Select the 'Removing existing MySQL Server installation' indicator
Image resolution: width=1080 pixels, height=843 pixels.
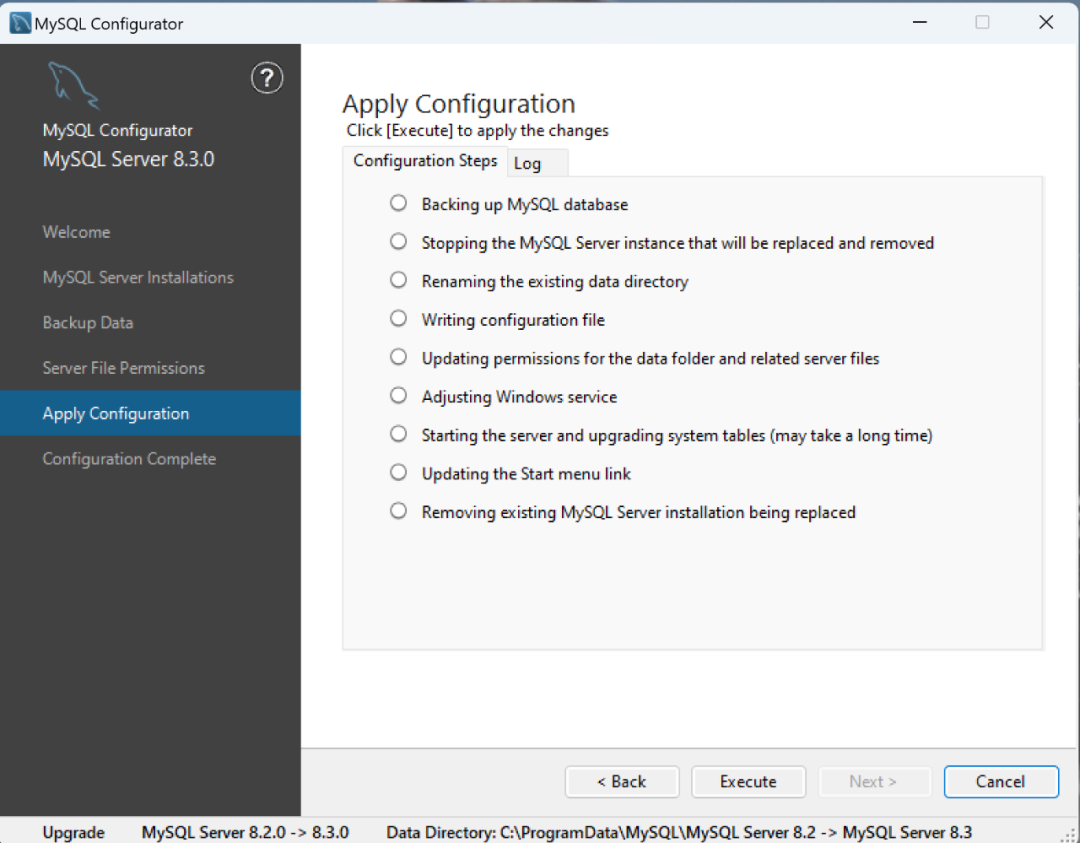pyautogui.click(x=398, y=511)
